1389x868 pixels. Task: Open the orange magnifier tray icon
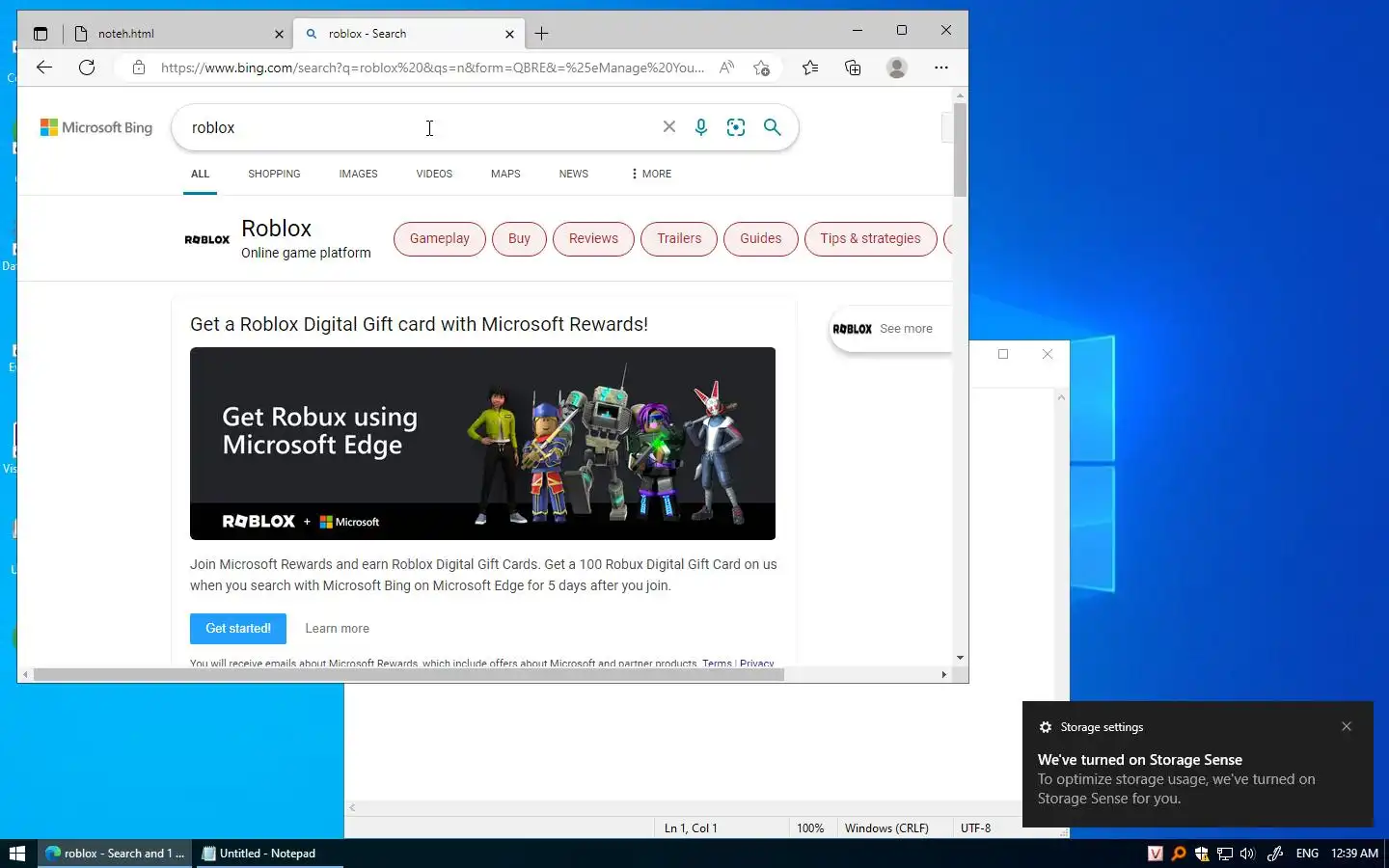(1179, 854)
